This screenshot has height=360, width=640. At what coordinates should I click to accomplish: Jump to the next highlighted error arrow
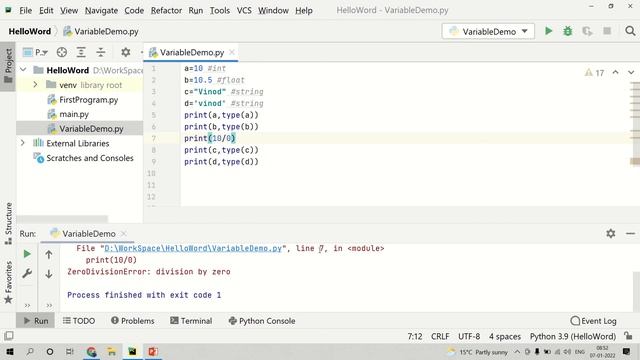[x=631, y=72]
